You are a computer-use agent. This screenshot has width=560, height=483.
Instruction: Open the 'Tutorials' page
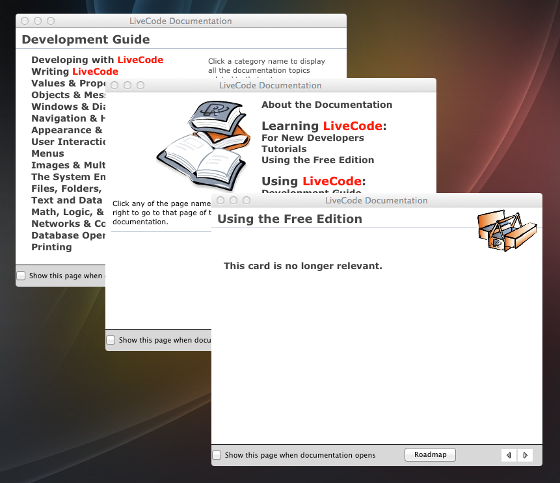tap(284, 149)
